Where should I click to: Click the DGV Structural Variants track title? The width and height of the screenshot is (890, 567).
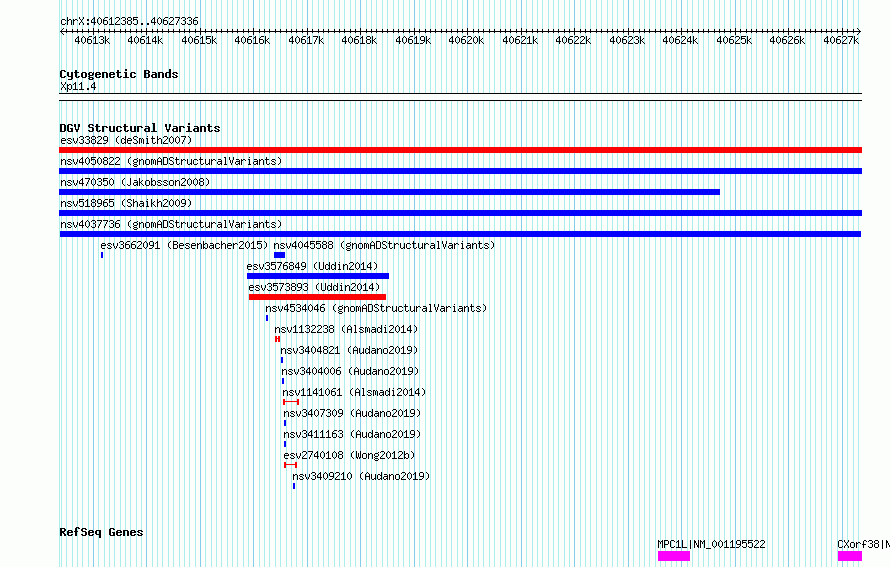pyautogui.click(x=140, y=128)
